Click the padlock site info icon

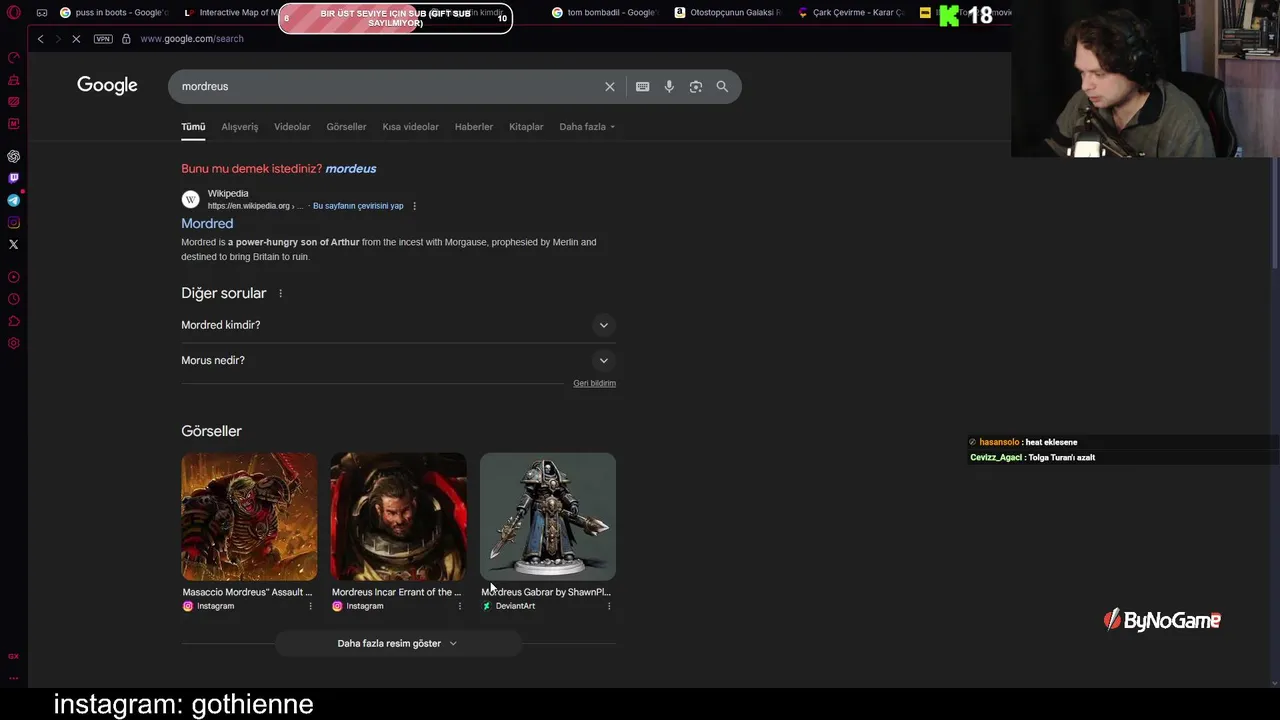(126, 39)
